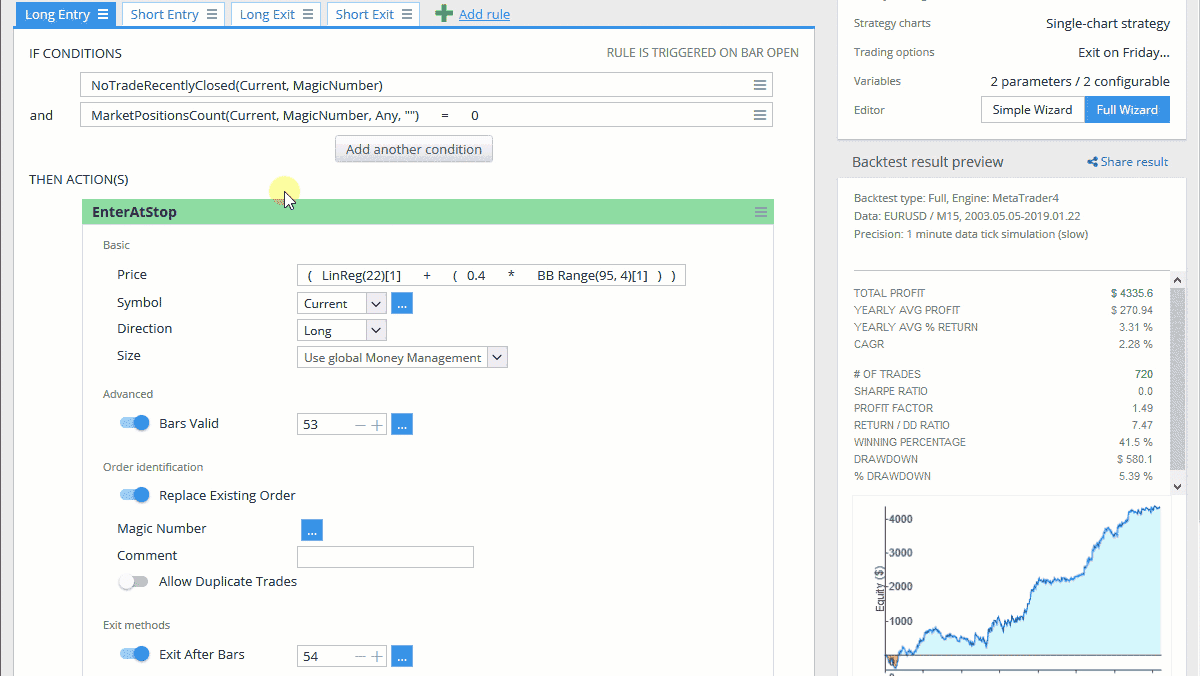
Task: Click the PROFIT FACTOR value 1.49
Action: pyautogui.click(x=1141, y=408)
